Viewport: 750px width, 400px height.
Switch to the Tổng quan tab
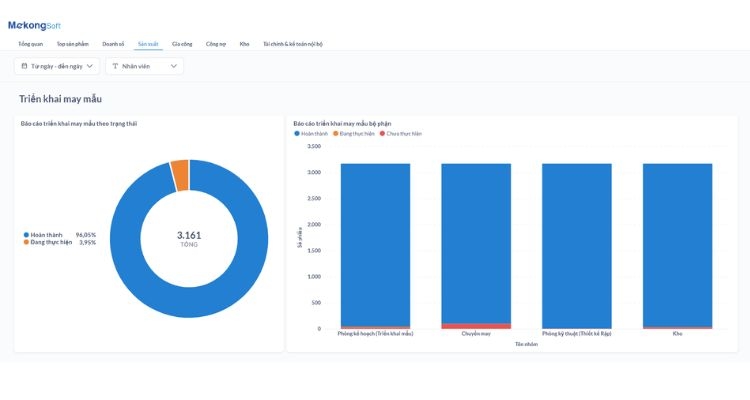click(x=31, y=44)
